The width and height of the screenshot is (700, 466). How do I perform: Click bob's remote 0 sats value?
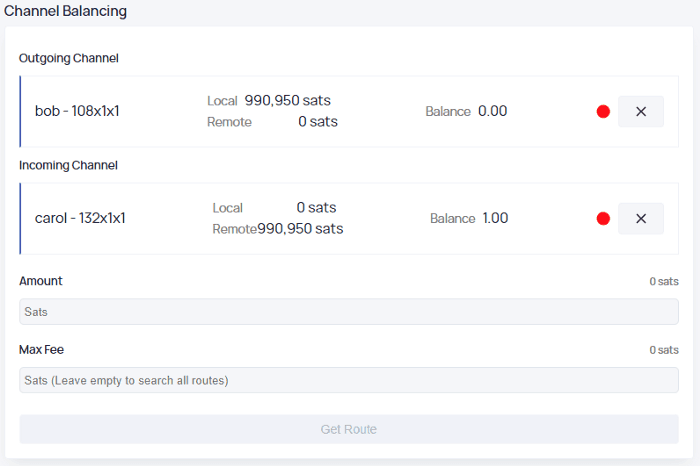pyautogui.click(x=318, y=121)
